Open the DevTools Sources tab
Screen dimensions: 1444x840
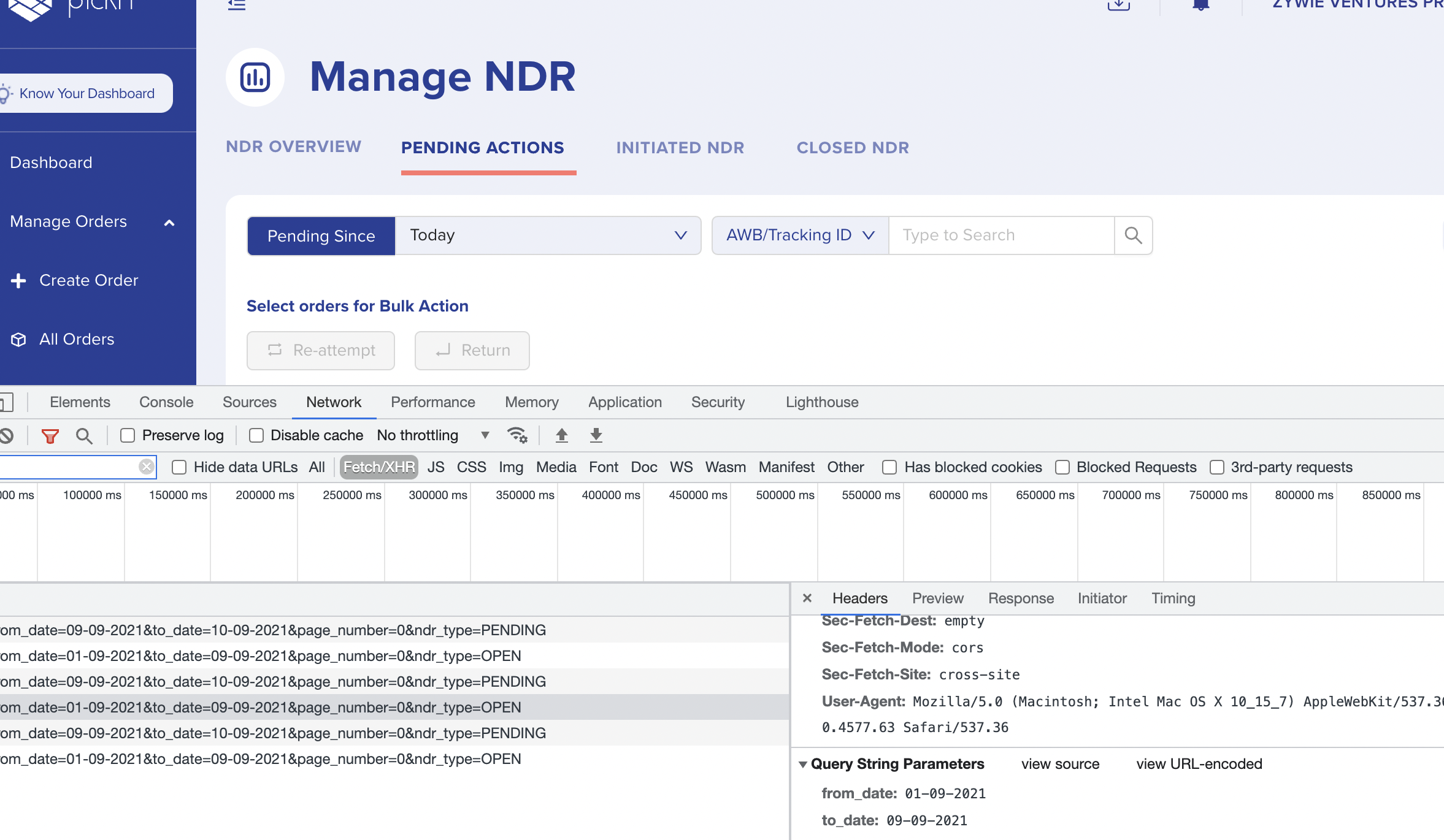[x=250, y=402]
